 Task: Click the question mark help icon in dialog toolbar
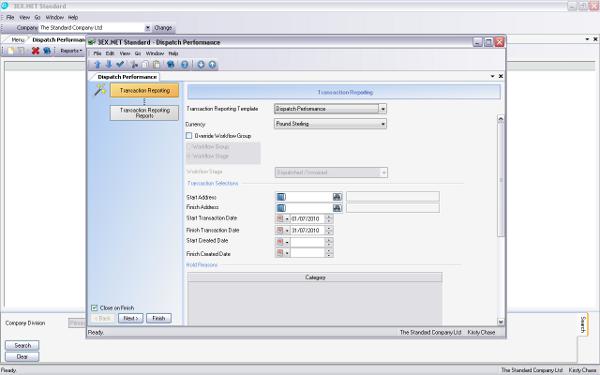pos(184,65)
